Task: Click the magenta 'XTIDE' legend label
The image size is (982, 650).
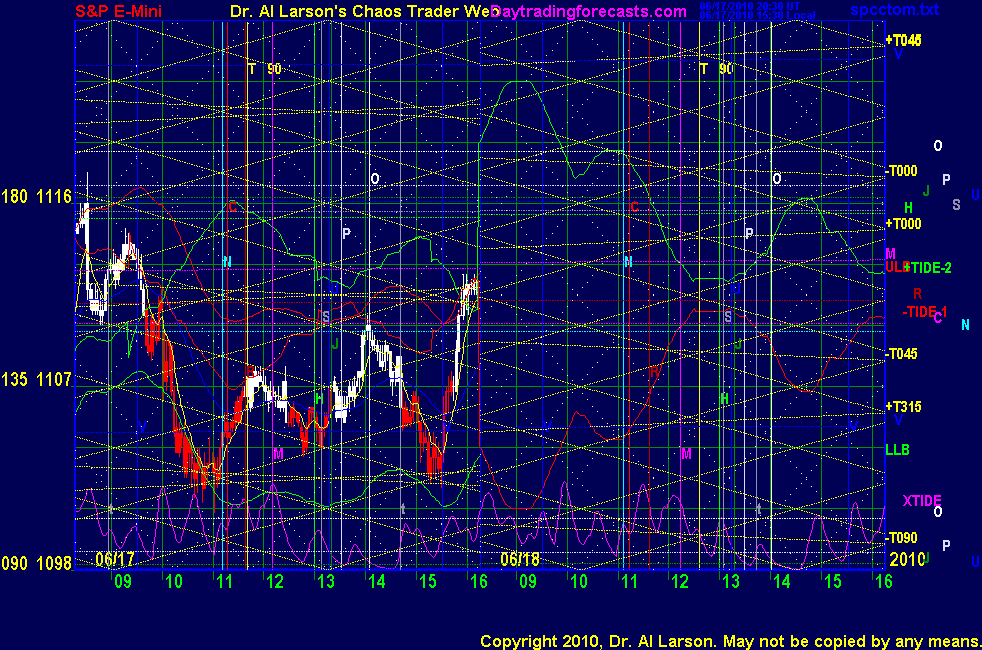Action: click(922, 501)
